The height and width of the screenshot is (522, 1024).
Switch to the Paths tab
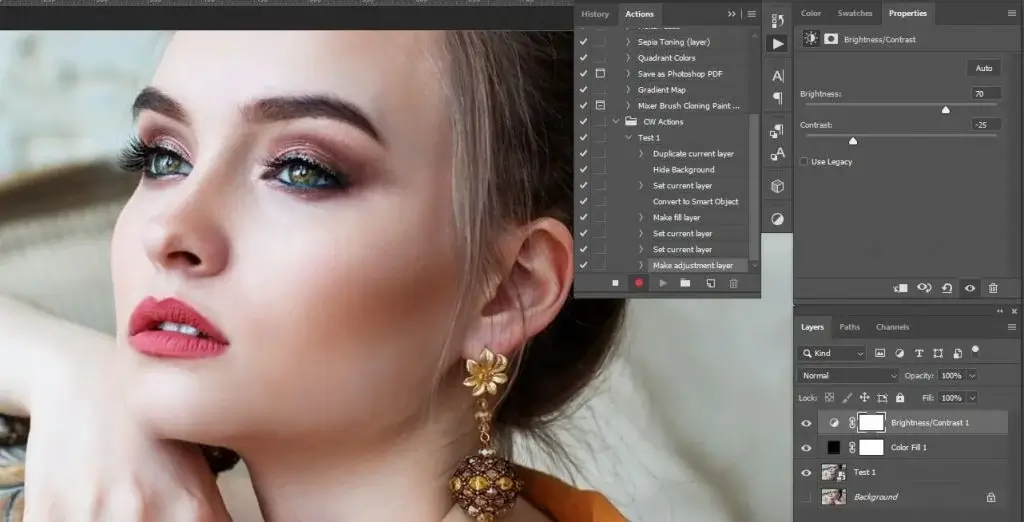click(850, 327)
